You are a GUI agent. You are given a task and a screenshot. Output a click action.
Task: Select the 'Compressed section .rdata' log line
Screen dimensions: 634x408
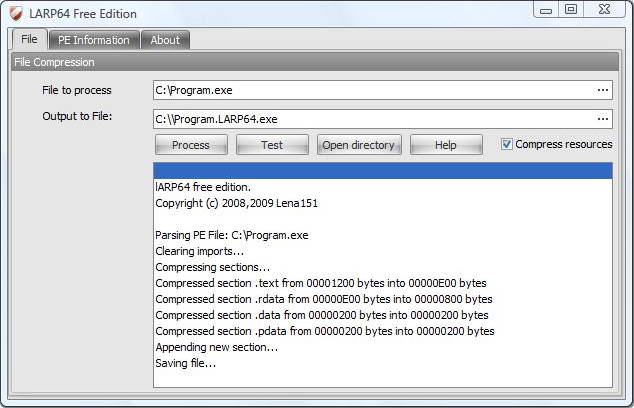coord(383,299)
